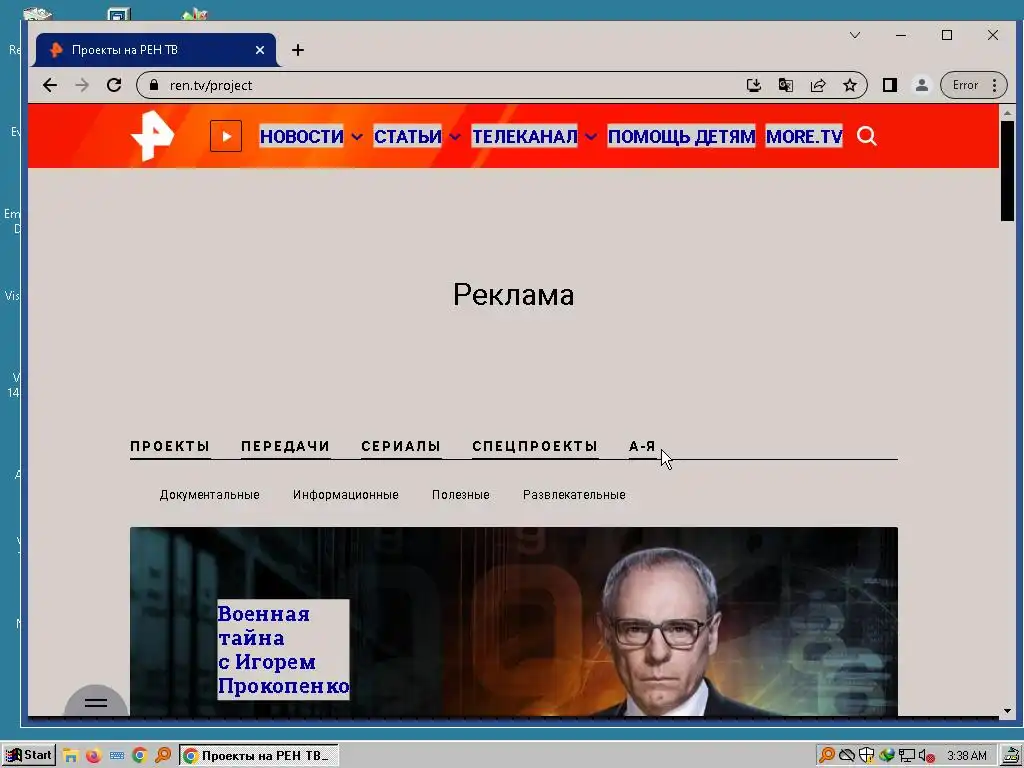Click the scrollbar down arrow
The image size is (1024, 768).
click(1007, 711)
